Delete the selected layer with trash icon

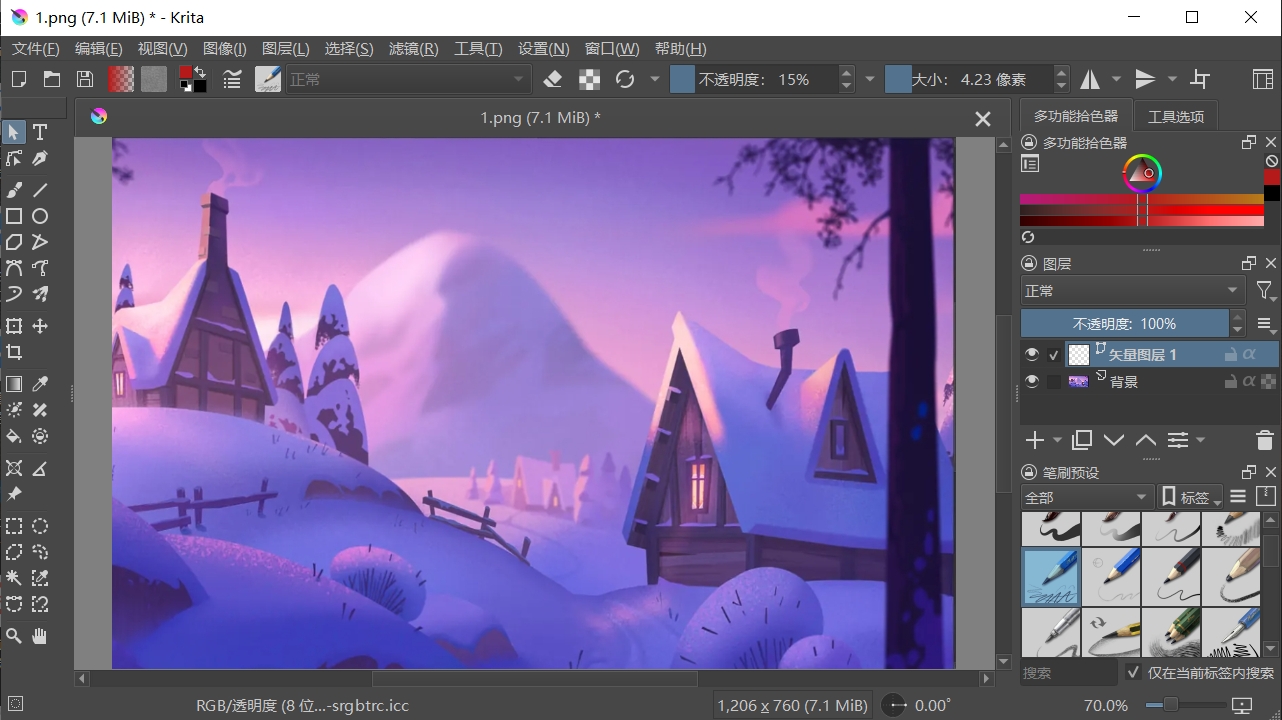(1264, 440)
